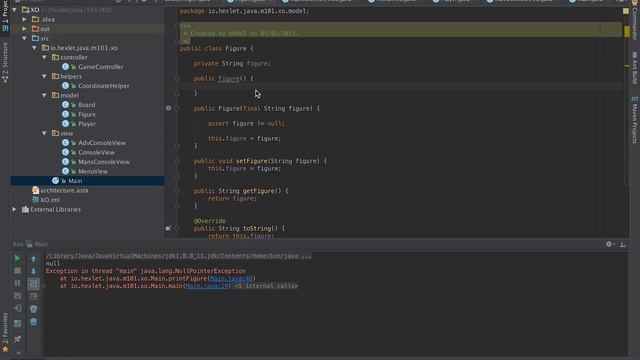Click the src folder label
The width and height of the screenshot is (640, 360).
[44, 38]
